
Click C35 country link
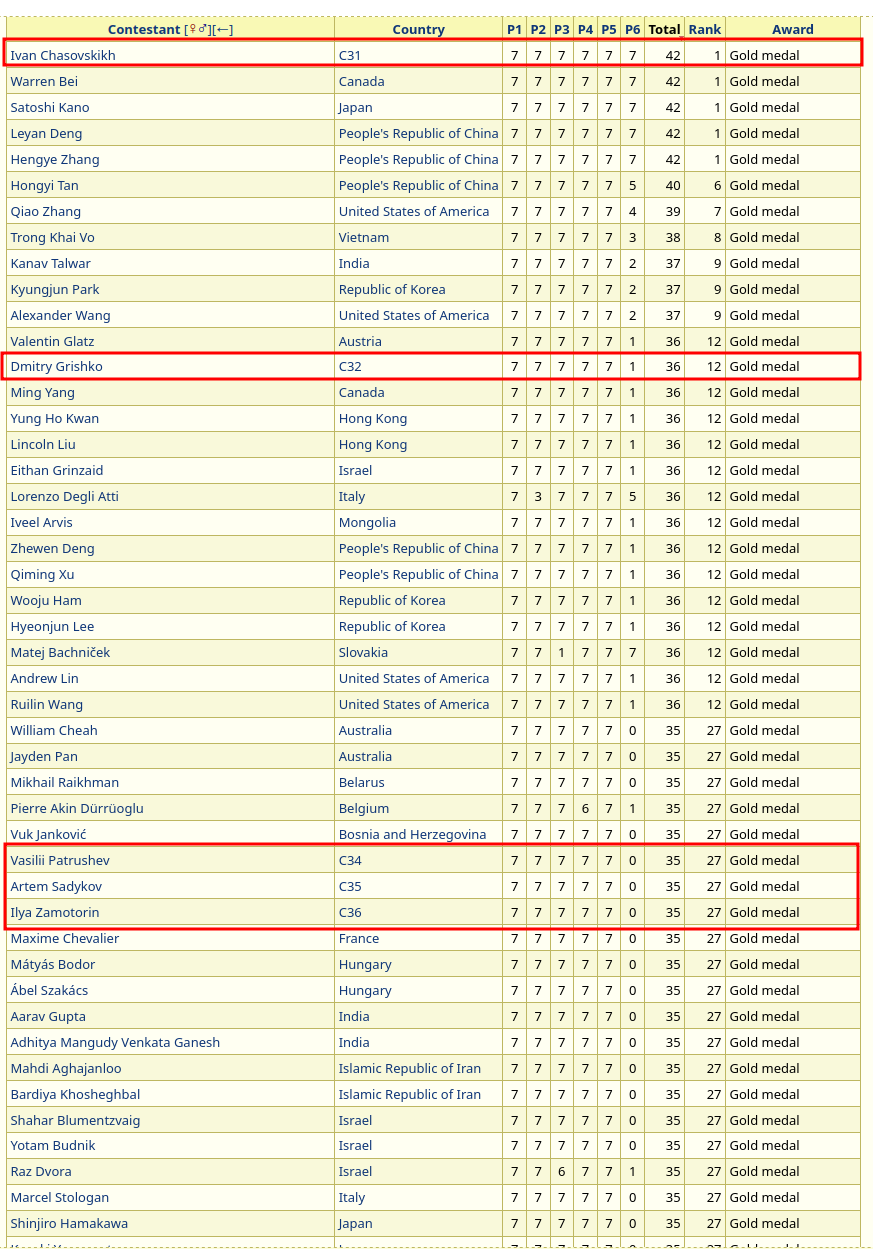click(350, 886)
